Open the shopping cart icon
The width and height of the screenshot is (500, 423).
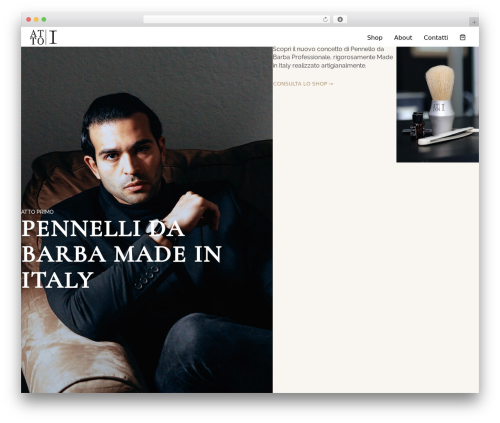(462, 37)
